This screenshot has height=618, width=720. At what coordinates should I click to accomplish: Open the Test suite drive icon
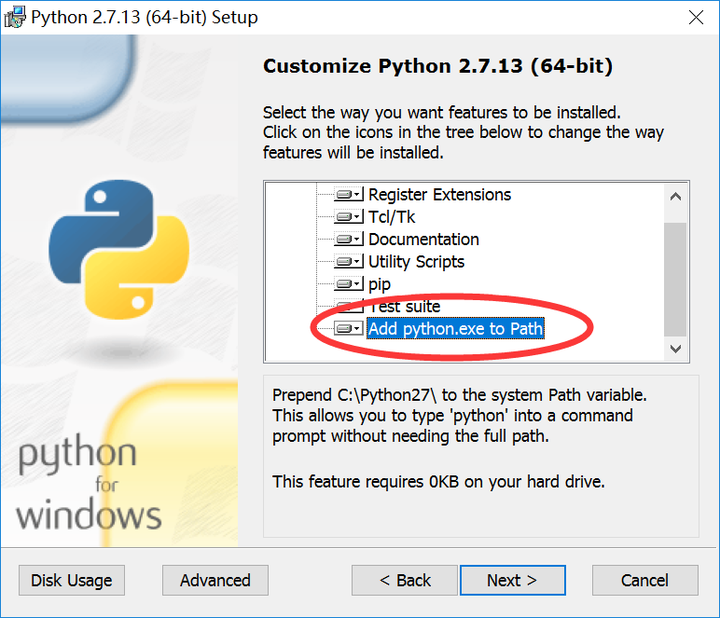[x=349, y=306]
